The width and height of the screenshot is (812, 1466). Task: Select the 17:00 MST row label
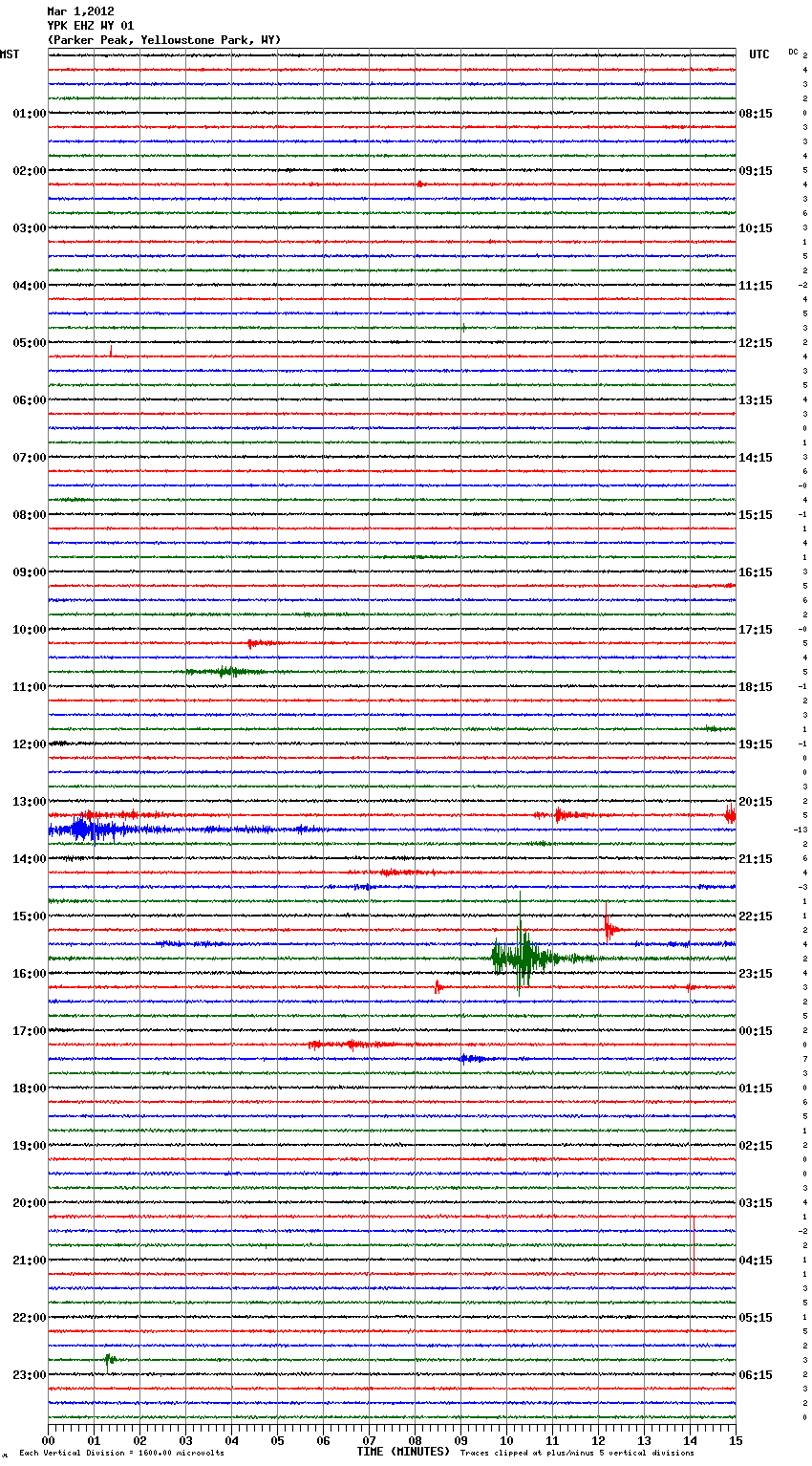(30, 1031)
